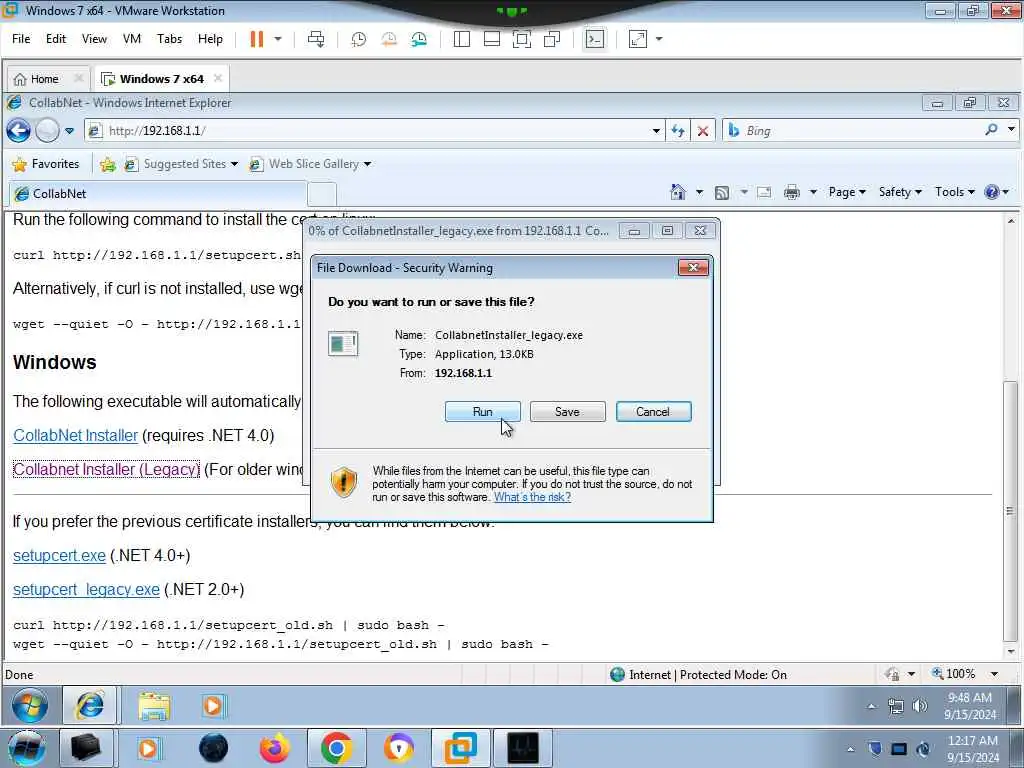Screen dimensions: 1024x768
Task: Open the Safety menu dropdown
Action: pyautogui.click(x=900, y=192)
